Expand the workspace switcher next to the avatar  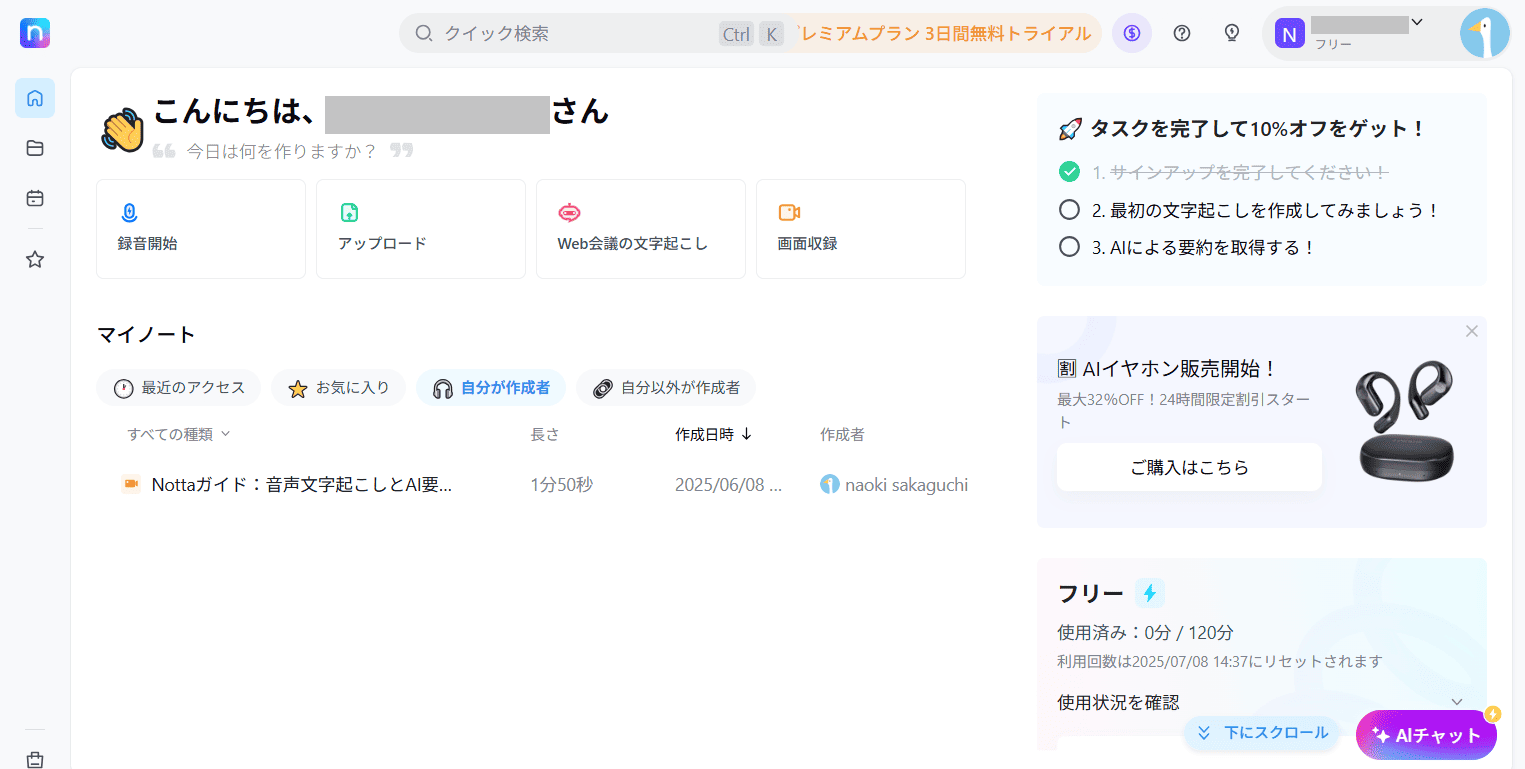(x=1416, y=21)
